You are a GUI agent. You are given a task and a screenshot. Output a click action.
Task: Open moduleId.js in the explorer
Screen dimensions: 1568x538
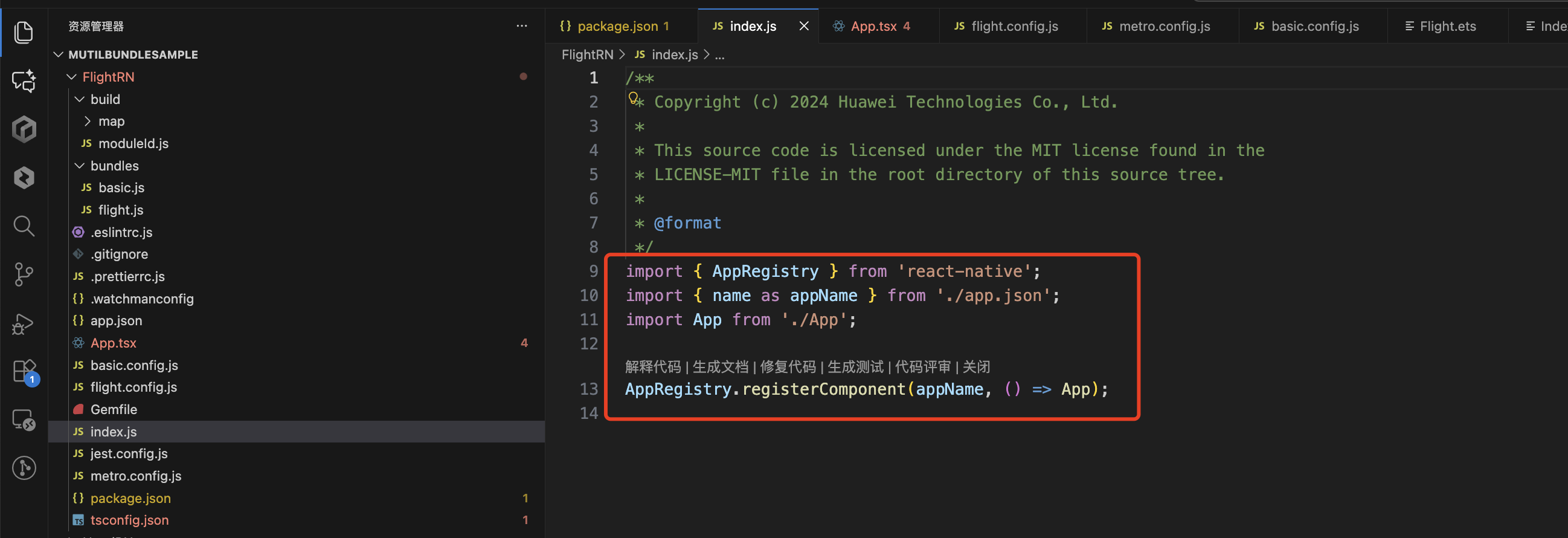click(133, 143)
